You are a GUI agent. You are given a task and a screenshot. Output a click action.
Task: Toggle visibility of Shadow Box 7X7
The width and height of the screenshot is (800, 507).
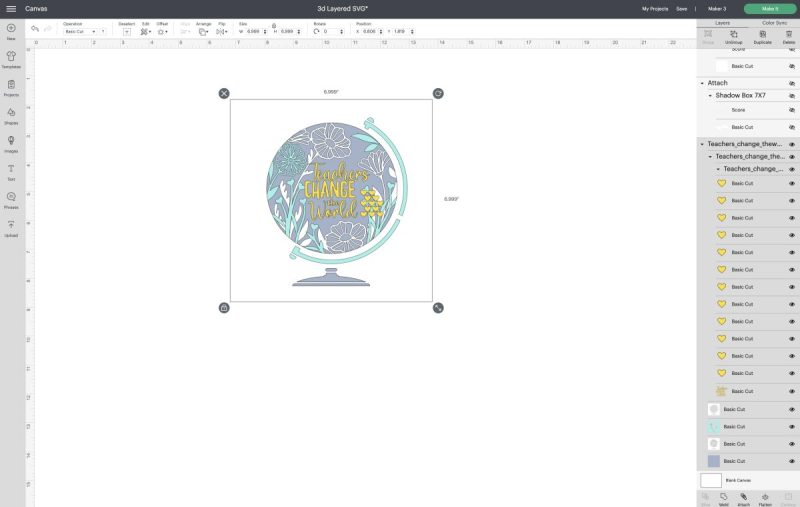792,96
